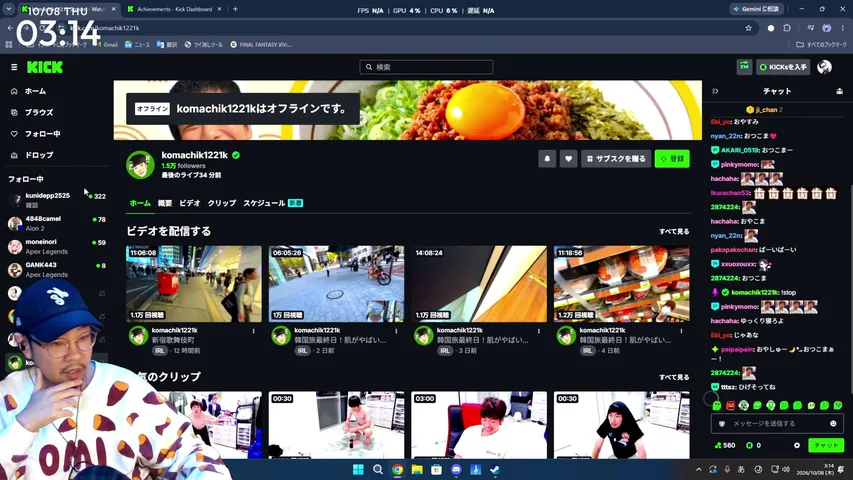Switch to the スケジュール tab
This screenshot has width=853, height=480.
tap(264, 203)
